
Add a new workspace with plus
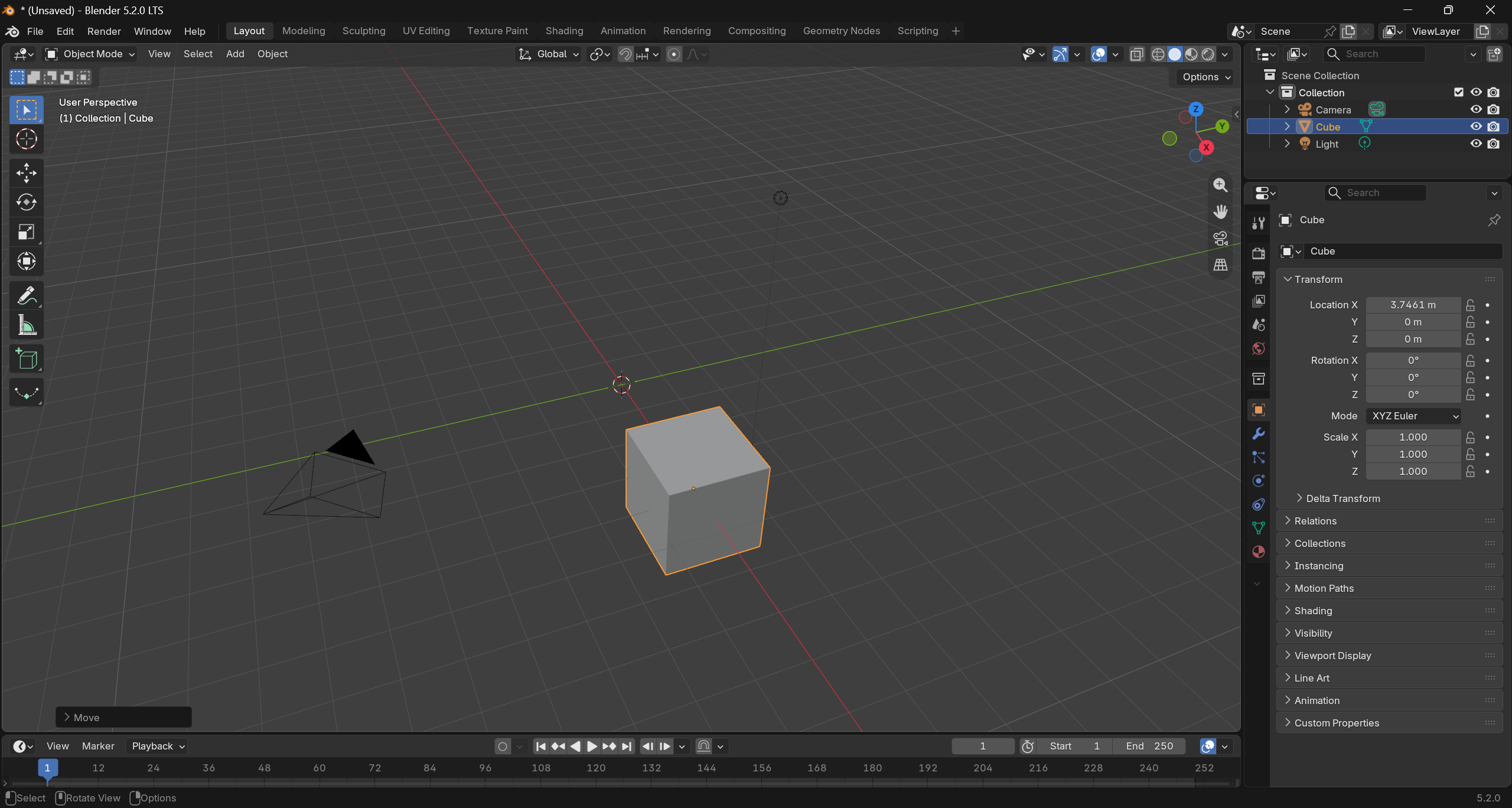pos(956,31)
